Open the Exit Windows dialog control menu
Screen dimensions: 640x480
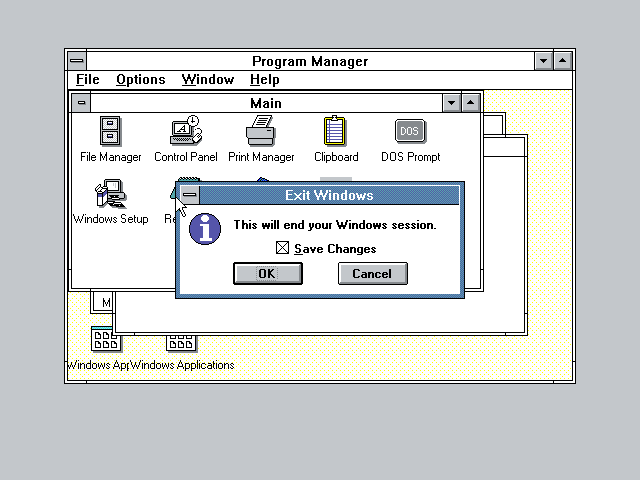coord(189,195)
